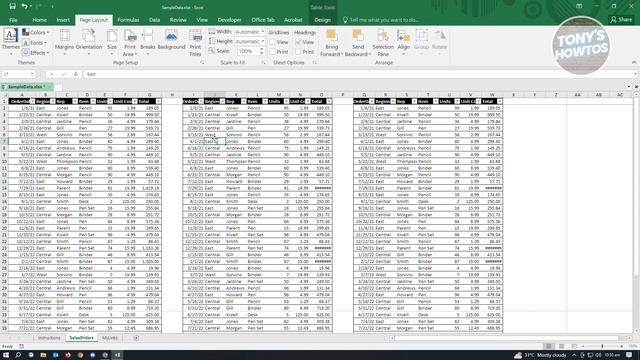Open Ribbon Display Options
The image size is (640, 360).
[x=579, y=6]
